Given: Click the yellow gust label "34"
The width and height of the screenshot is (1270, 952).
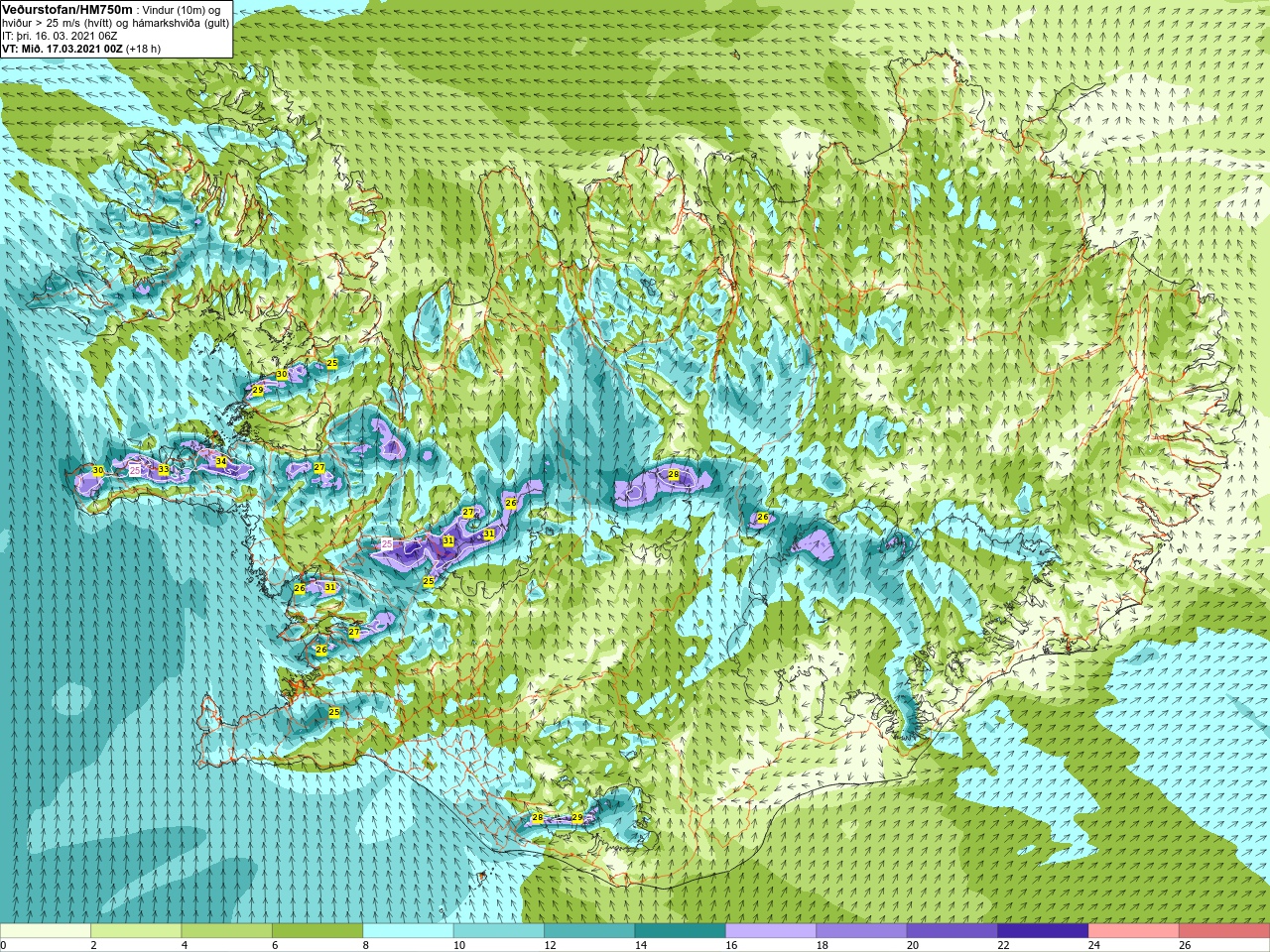Looking at the screenshot, I should point(221,462).
